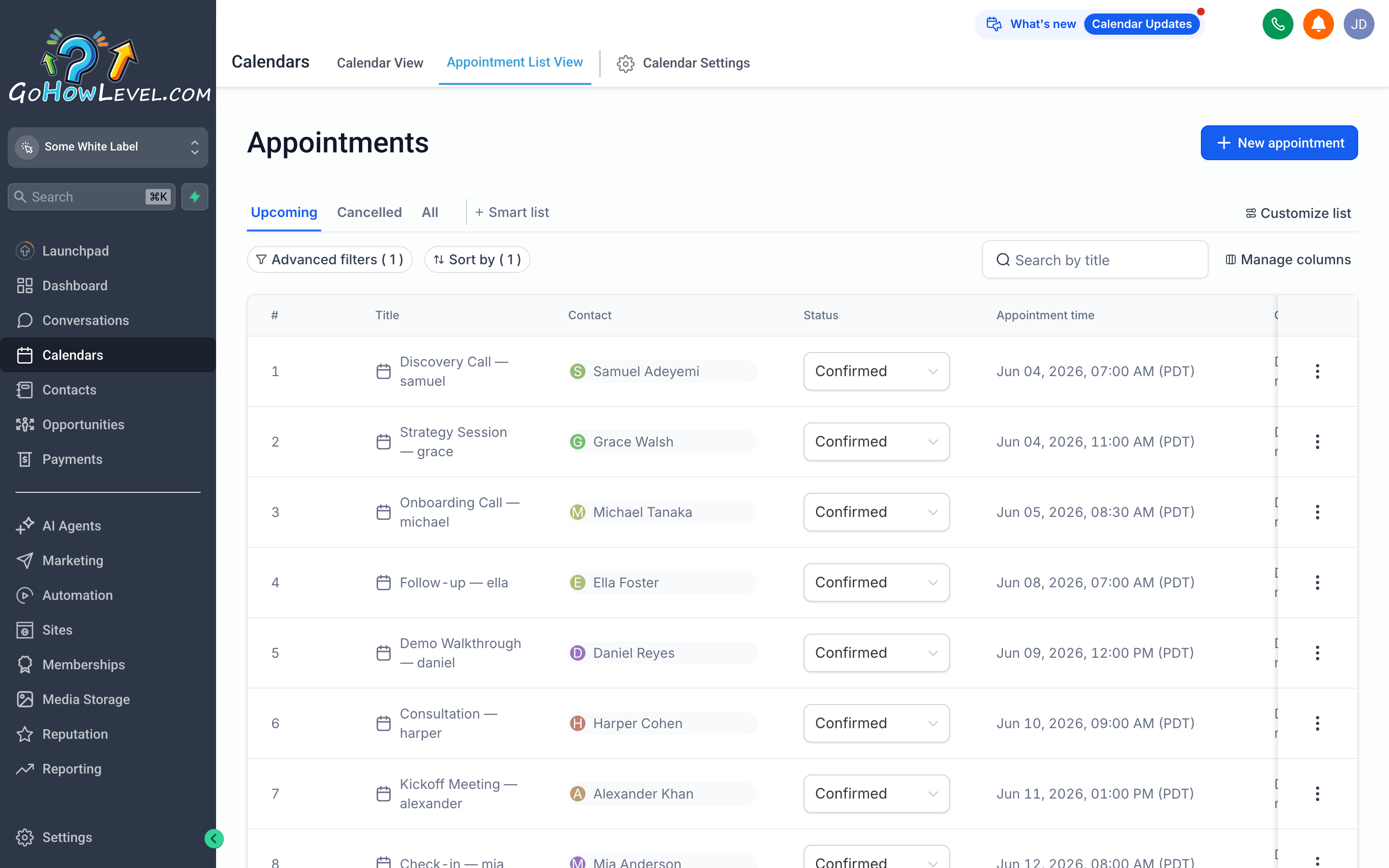Focus the Search by title field

click(1094, 259)
